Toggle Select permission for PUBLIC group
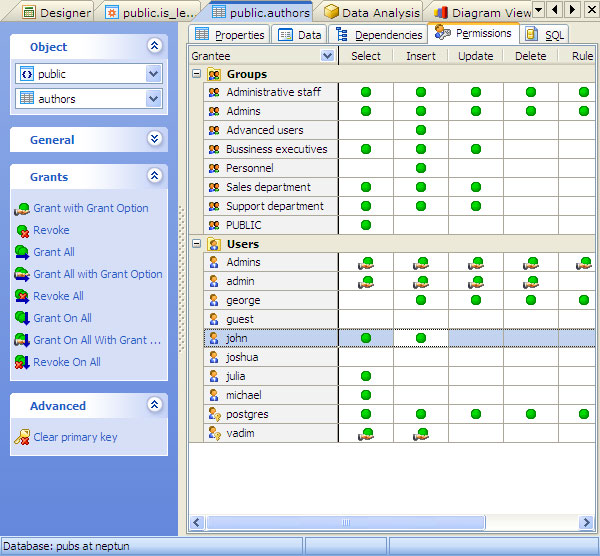 click(x=366, y=225)
